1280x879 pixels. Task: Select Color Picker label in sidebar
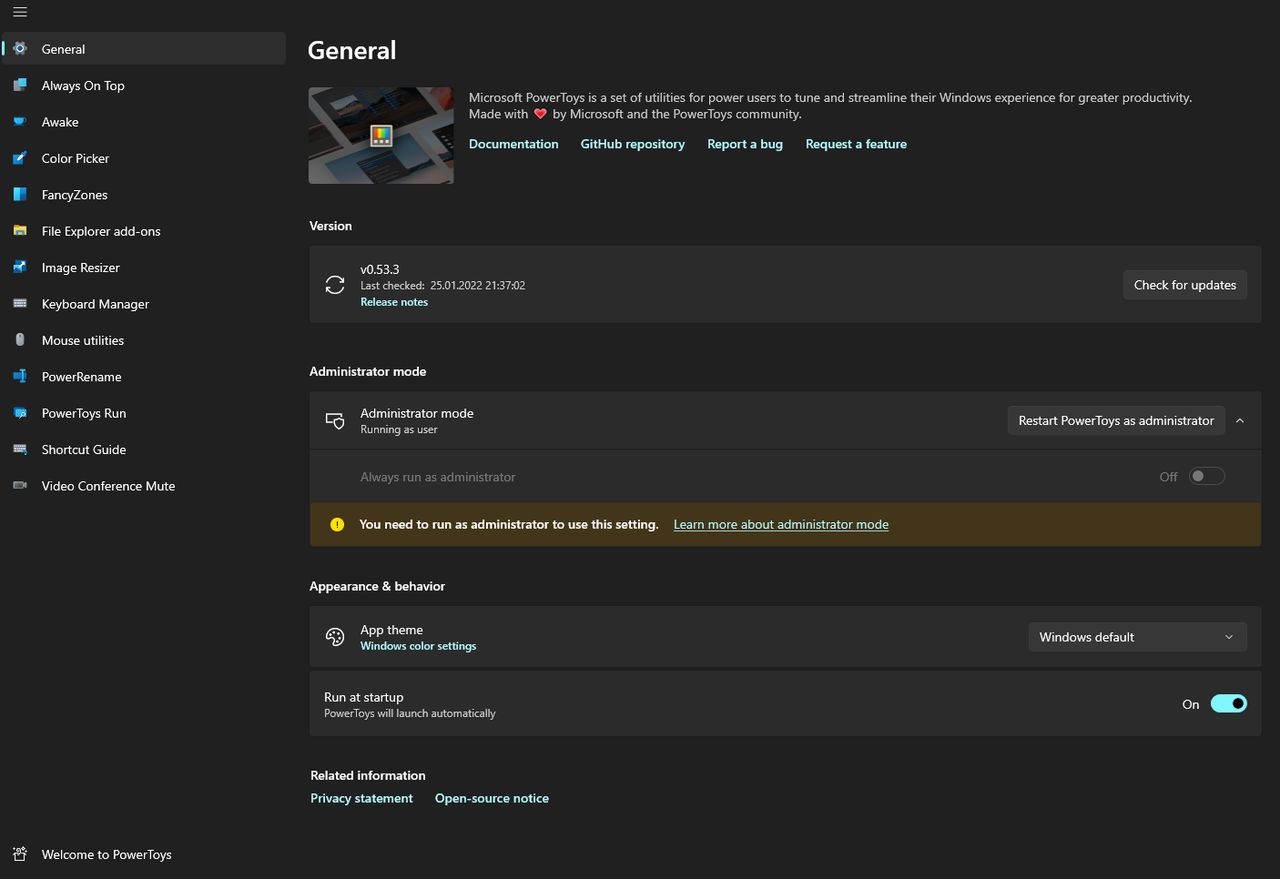tap(75, 158)
